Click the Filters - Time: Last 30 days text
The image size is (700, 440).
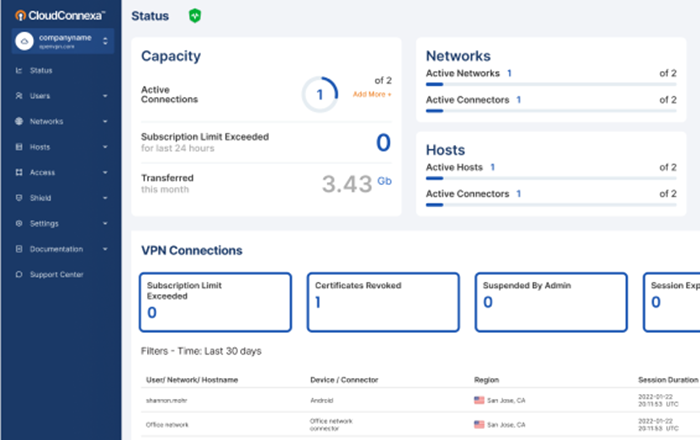(x=201, y=351)
